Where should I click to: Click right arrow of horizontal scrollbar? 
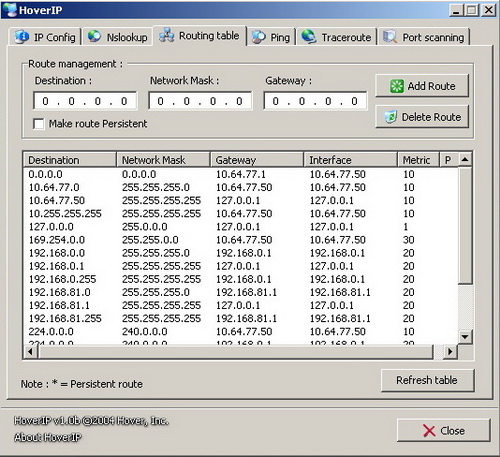coord(450,351)
